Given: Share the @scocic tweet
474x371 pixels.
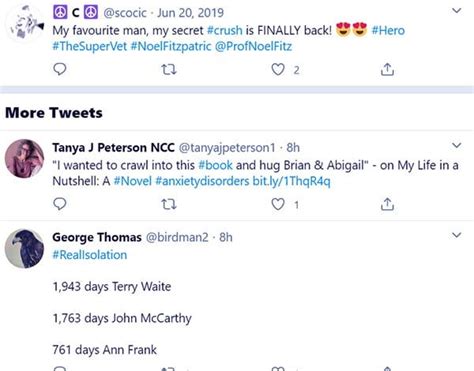Looking at the screenshot, I should point(387,69).
